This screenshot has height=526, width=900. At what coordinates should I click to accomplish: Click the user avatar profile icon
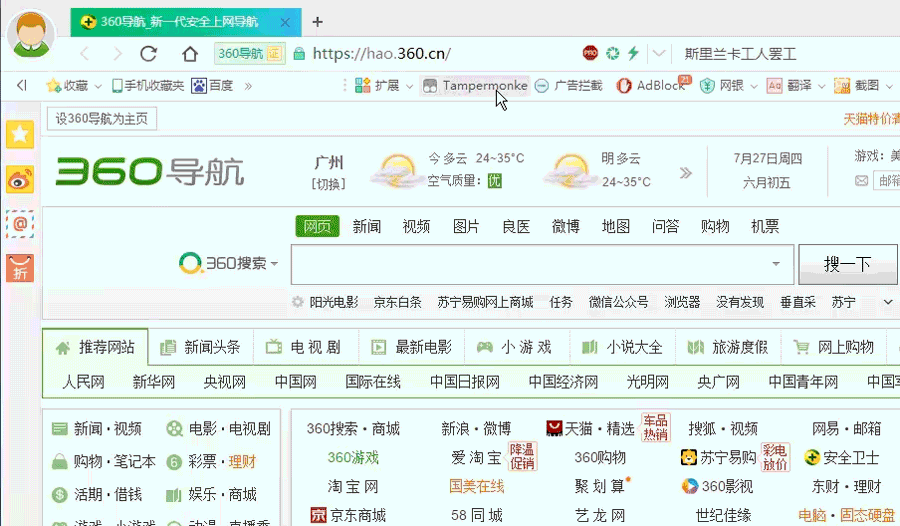pos(32,34)
